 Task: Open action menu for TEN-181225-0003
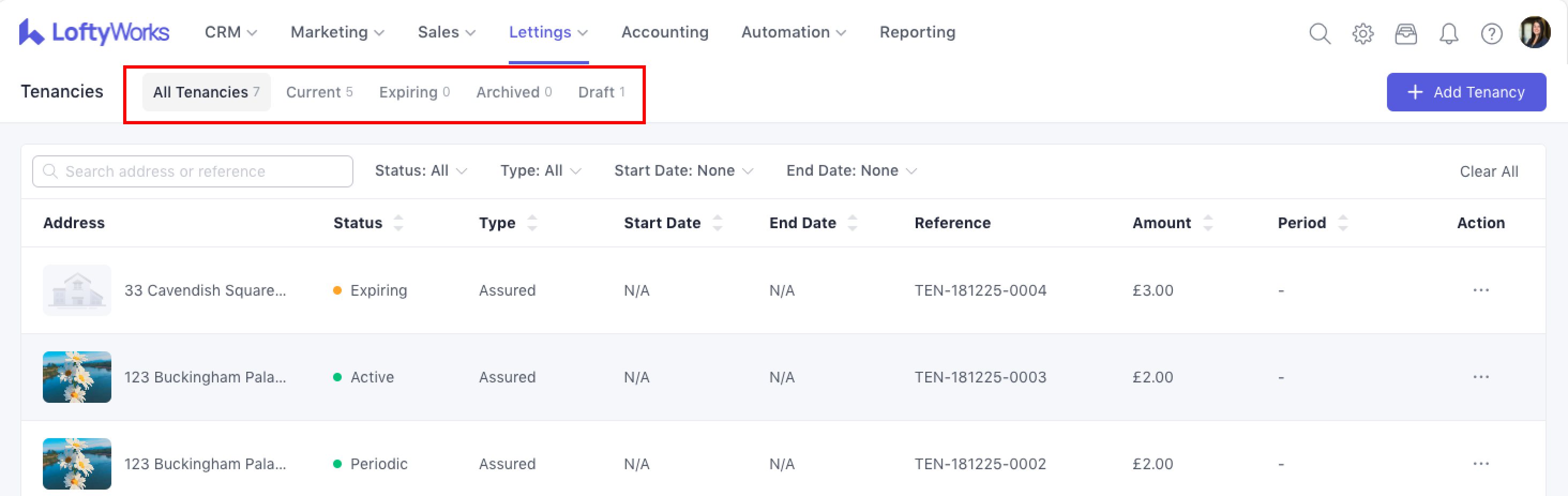point(1480,377)
